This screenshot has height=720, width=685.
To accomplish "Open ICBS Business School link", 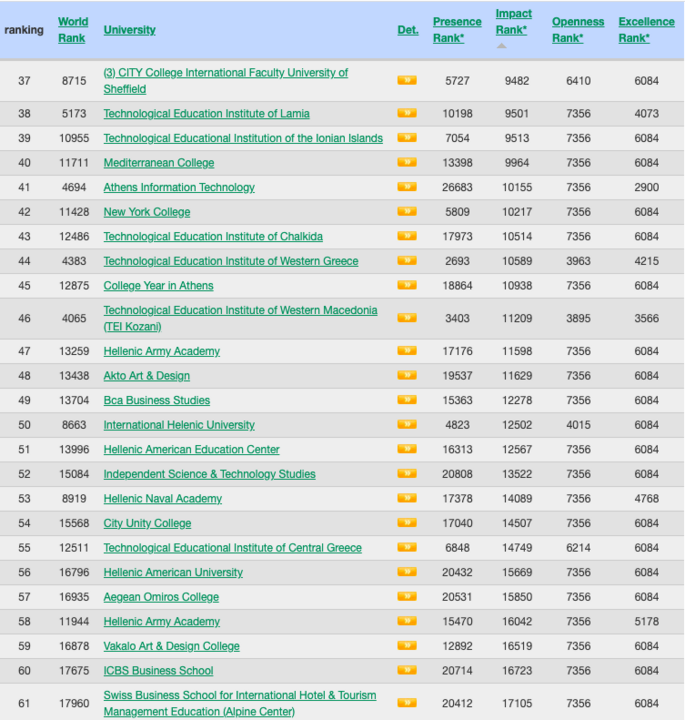I will [158, 670].
